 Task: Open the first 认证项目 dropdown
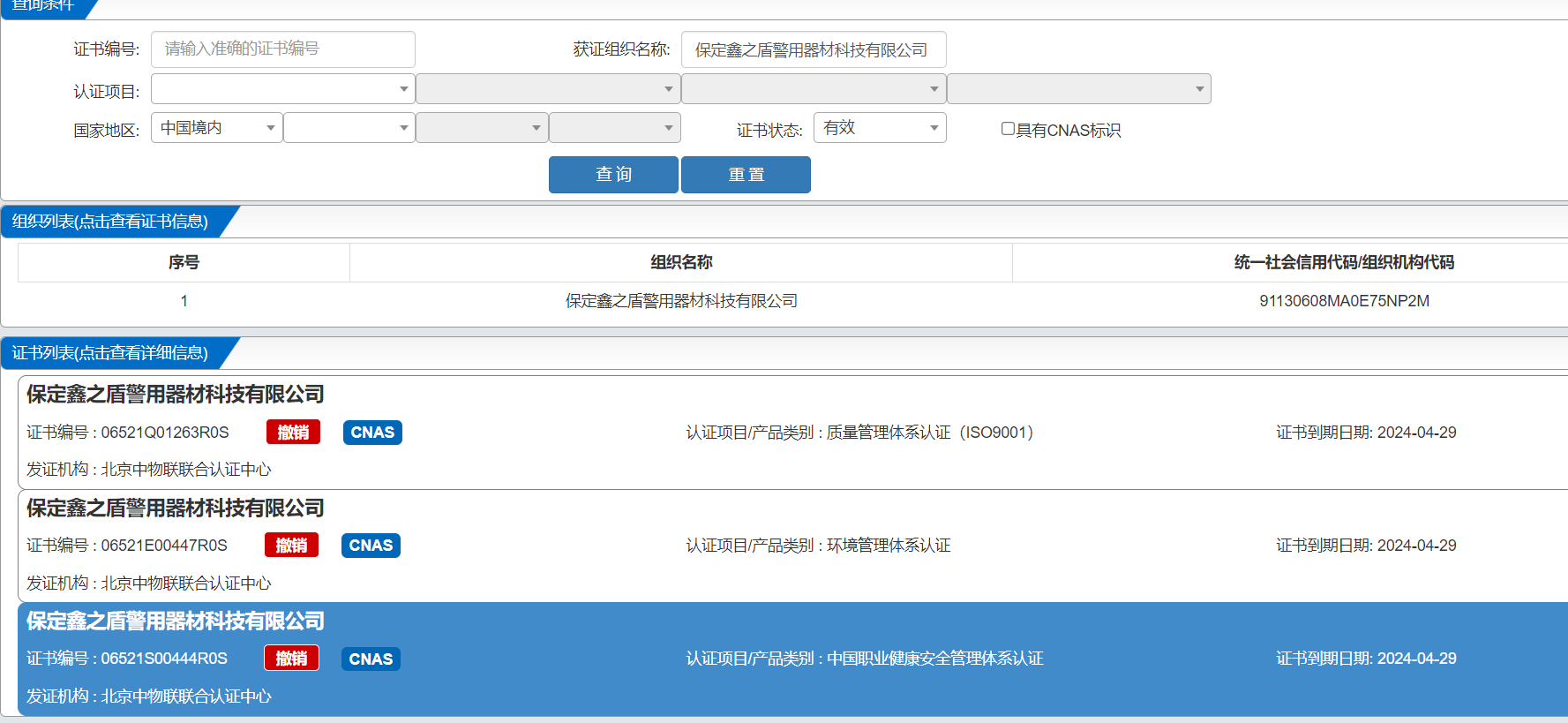coord(283,89)
